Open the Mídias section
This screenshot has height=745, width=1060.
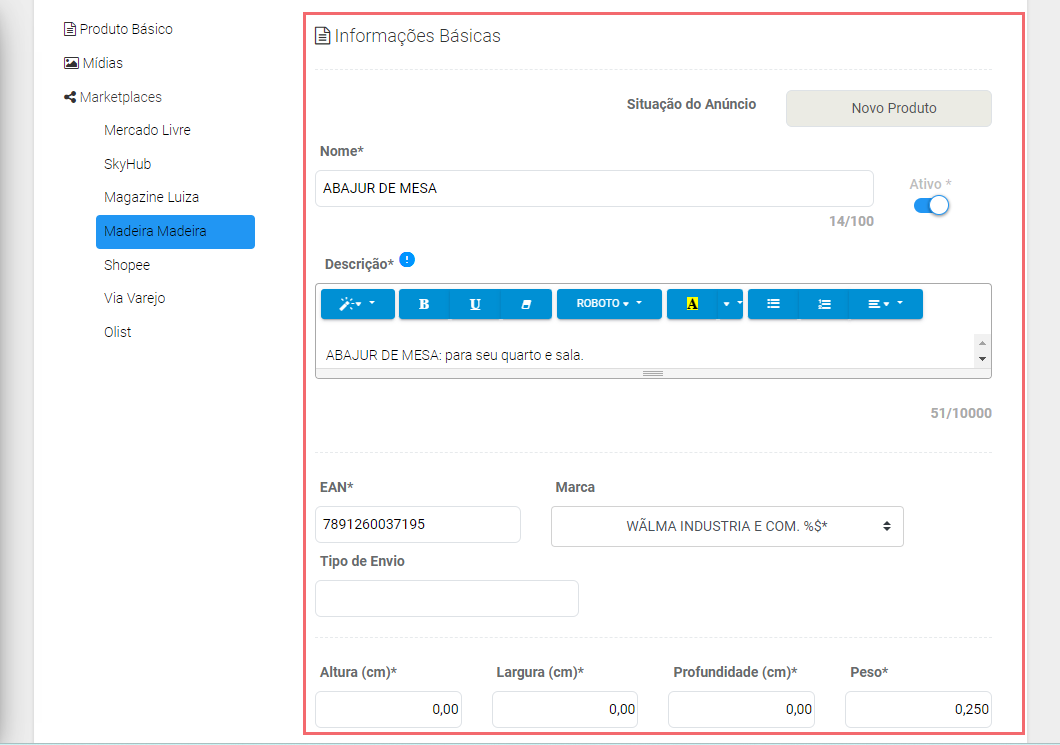(93, 63)
